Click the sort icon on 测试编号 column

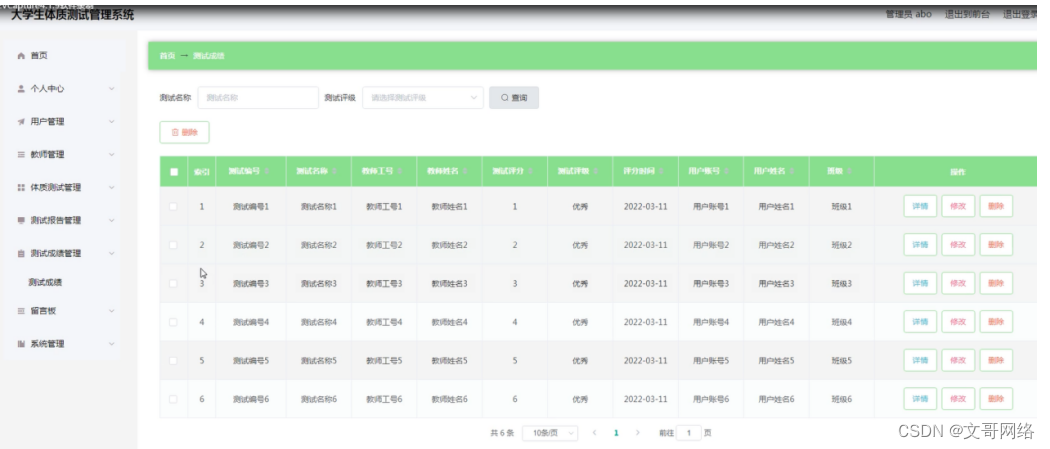click(x=267, y=172)
